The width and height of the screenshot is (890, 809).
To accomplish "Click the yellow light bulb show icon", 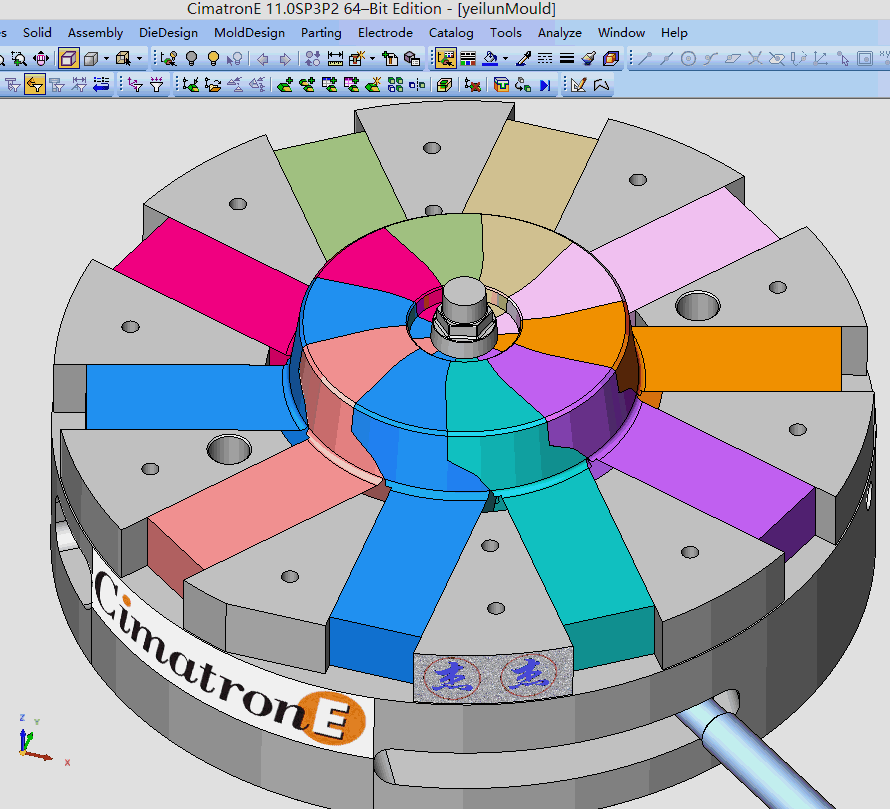I will pos(213,59).
